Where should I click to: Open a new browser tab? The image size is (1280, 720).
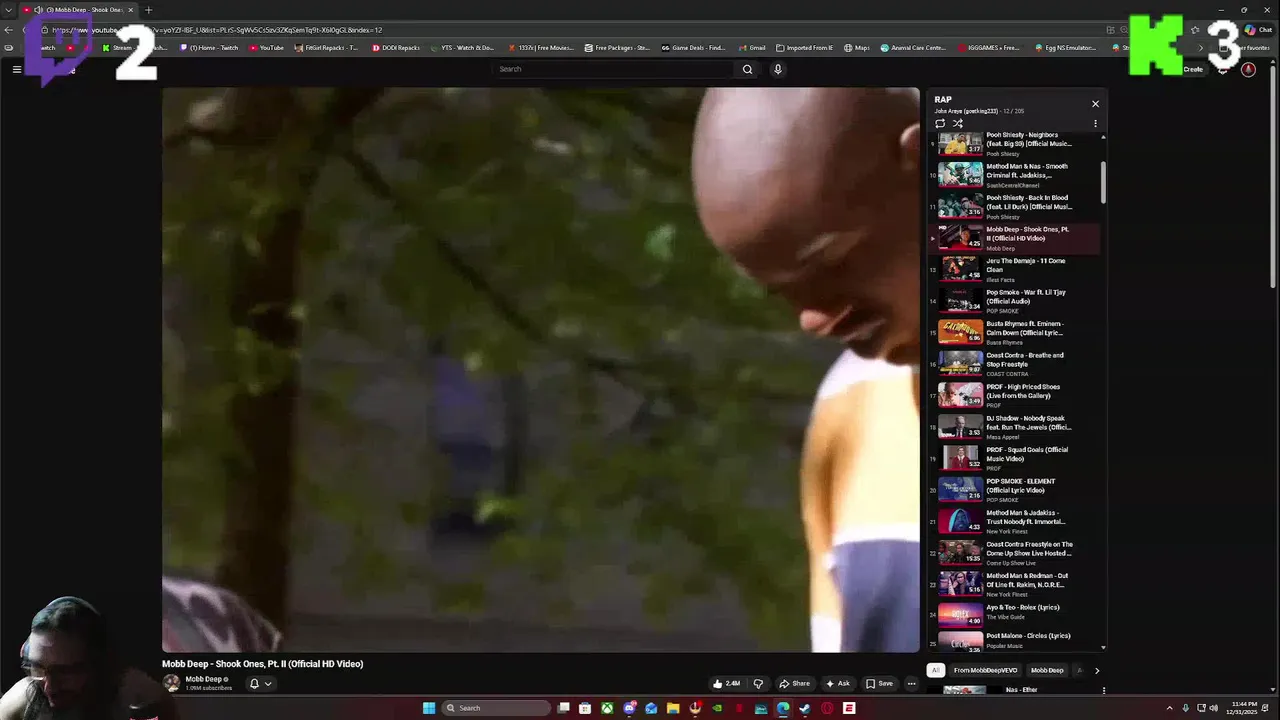[148, 10]
